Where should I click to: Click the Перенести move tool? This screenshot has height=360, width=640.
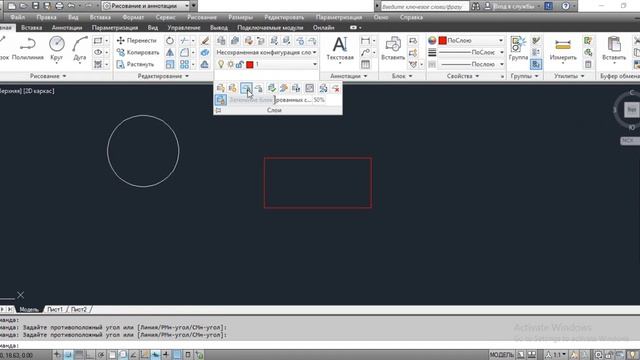pyautogui.click(x=136, y=40)
